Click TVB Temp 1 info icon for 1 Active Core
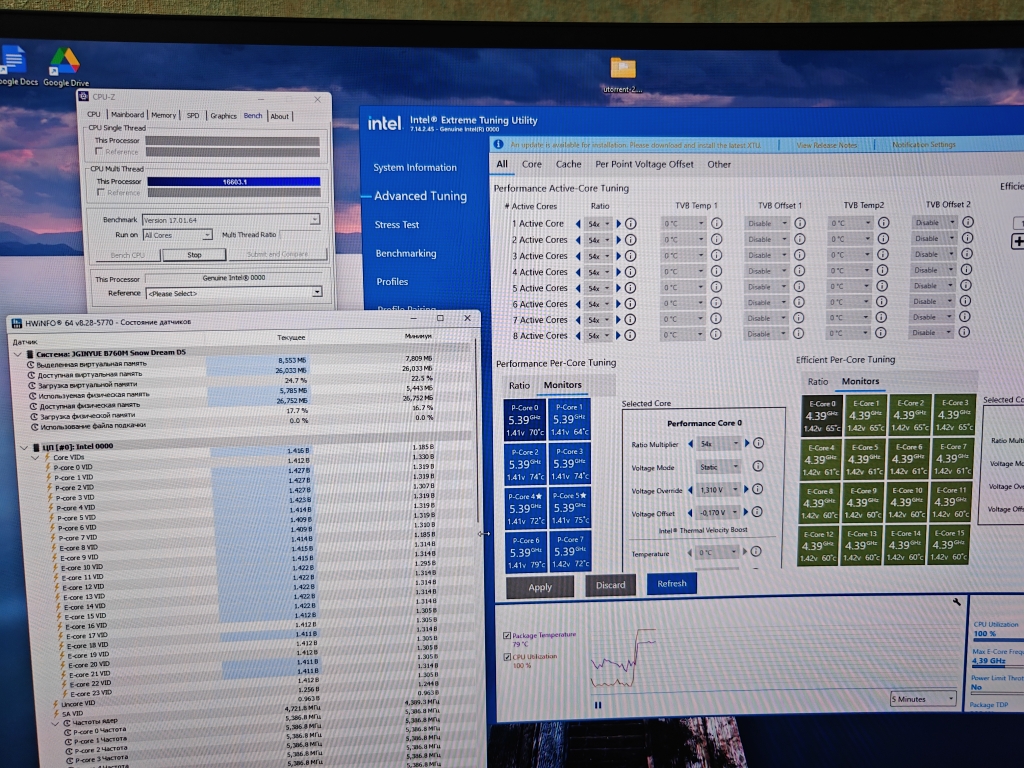This screenshot has width=1024, height=768. tap(716, 223)
